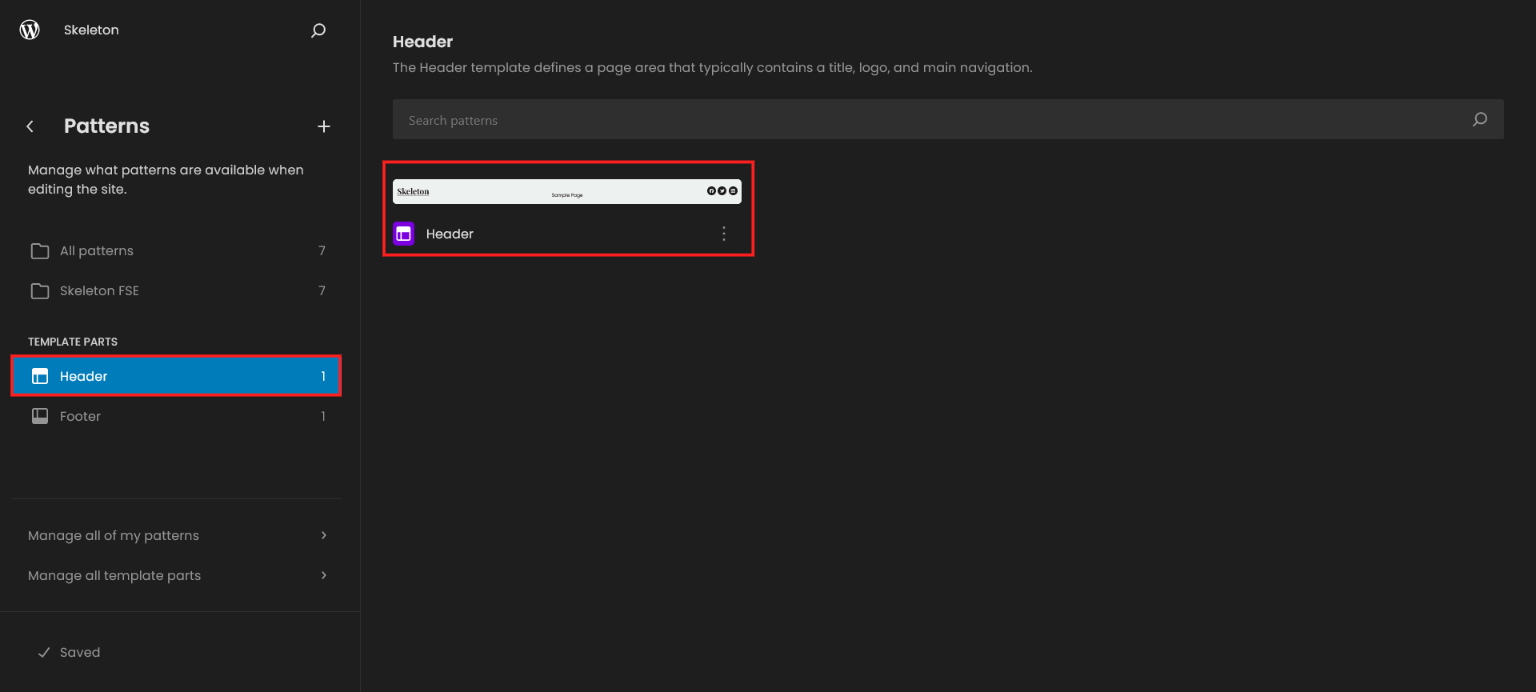This screenshot has width=1536, height=692.
Task: Click the search icon in Search patterns field
Action: pos(1480,120)
